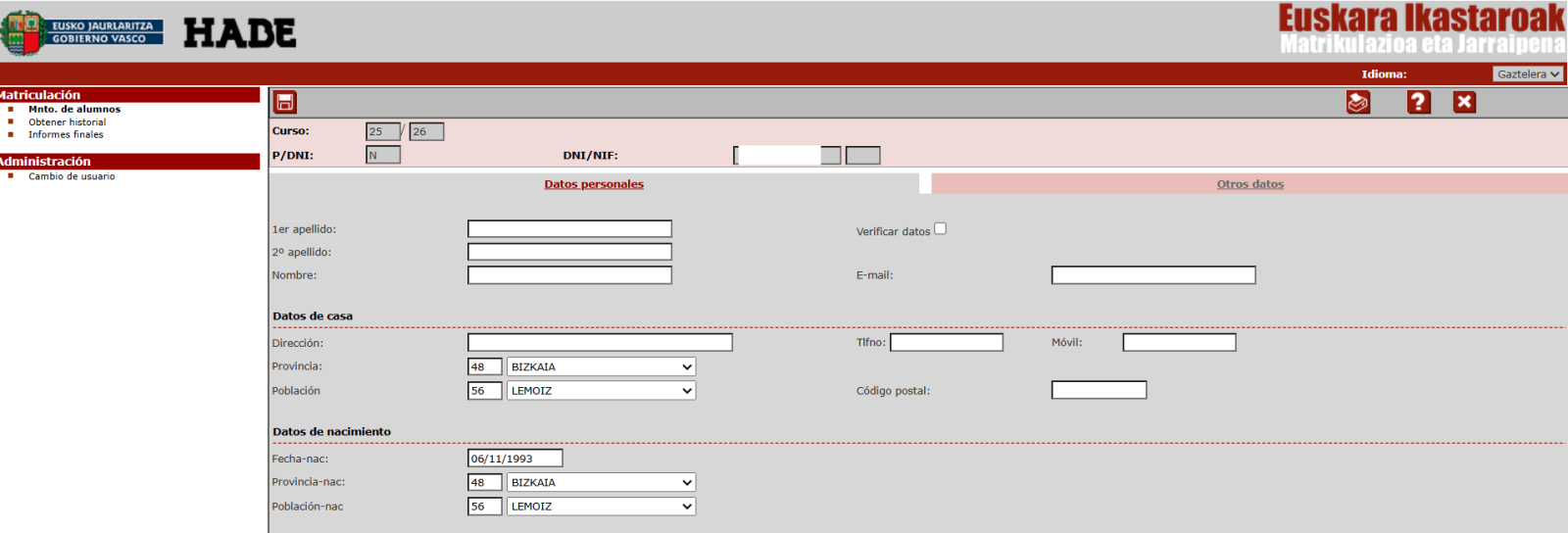1568x533 pixels.
Task: Open the Idioma language dropdown
Action: point(1527,74)
